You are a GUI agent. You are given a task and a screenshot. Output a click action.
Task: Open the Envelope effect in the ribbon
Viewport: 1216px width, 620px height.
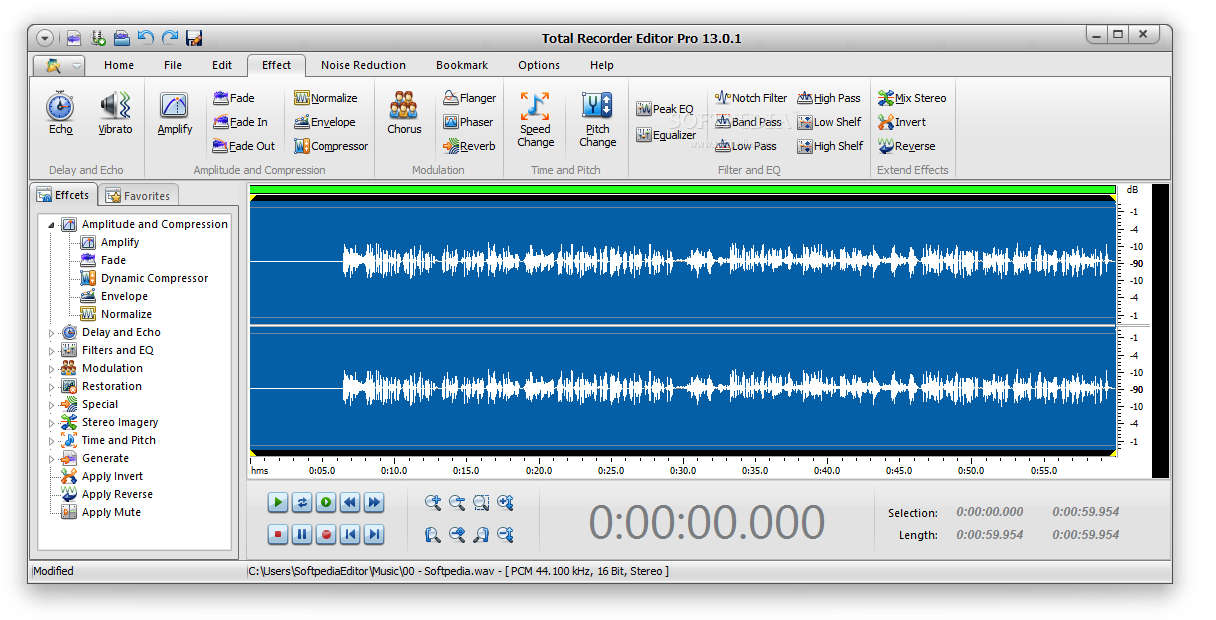[x=324, y=122]
